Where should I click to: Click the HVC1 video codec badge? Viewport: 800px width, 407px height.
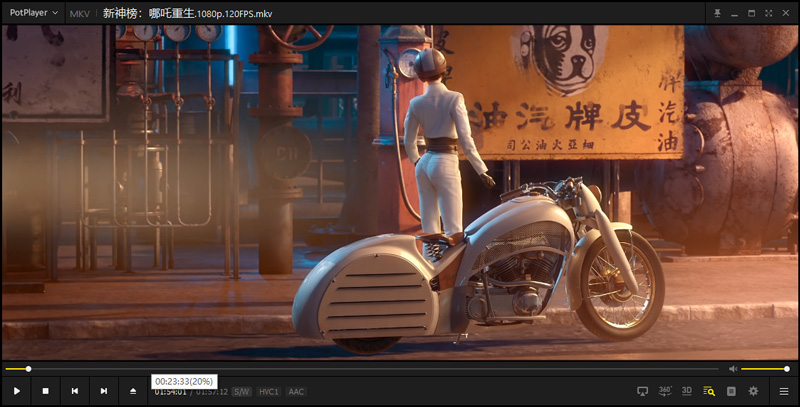[268, 392]
